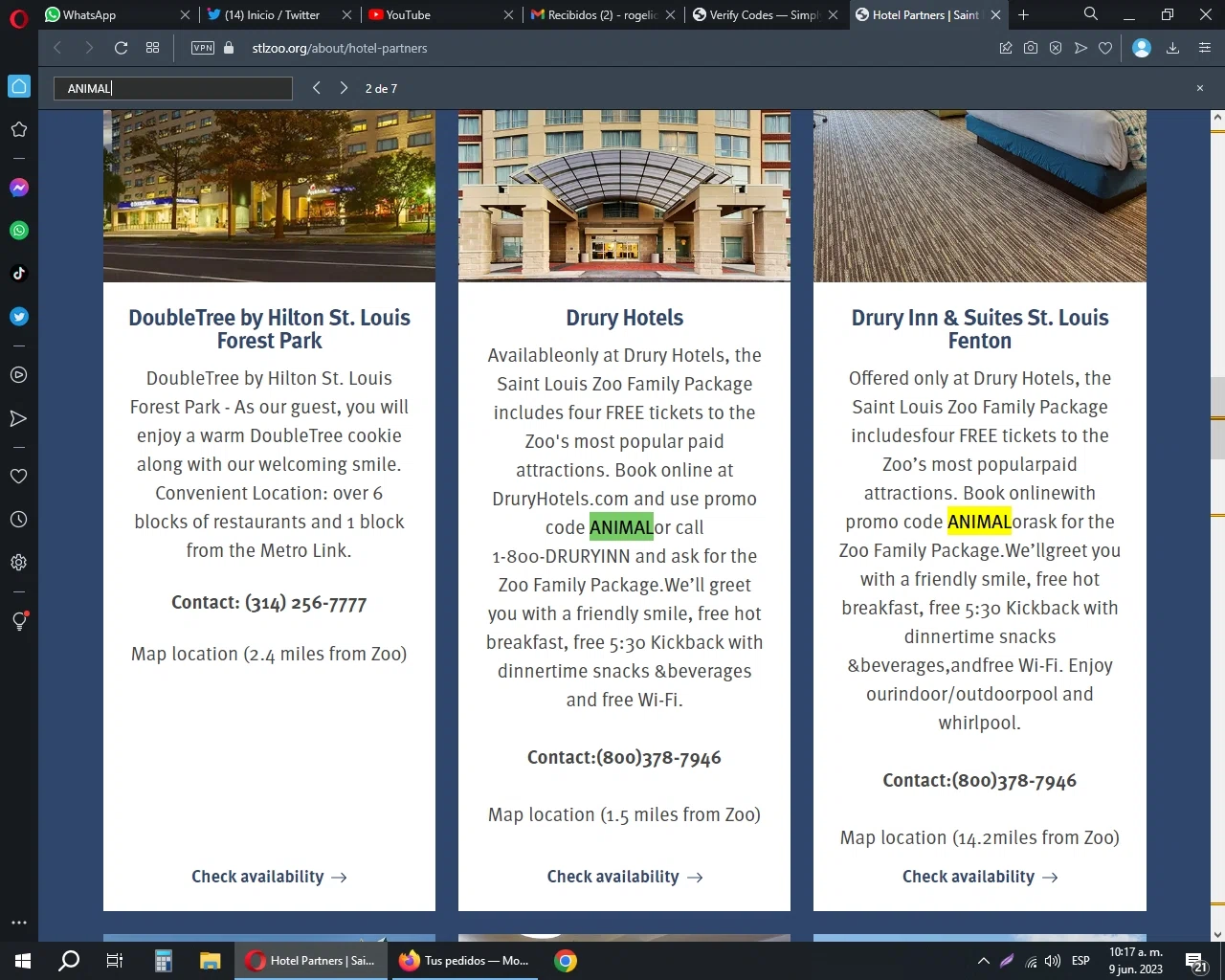Go to previous search match
The image size is (1225, 980).
click(317, 88)
